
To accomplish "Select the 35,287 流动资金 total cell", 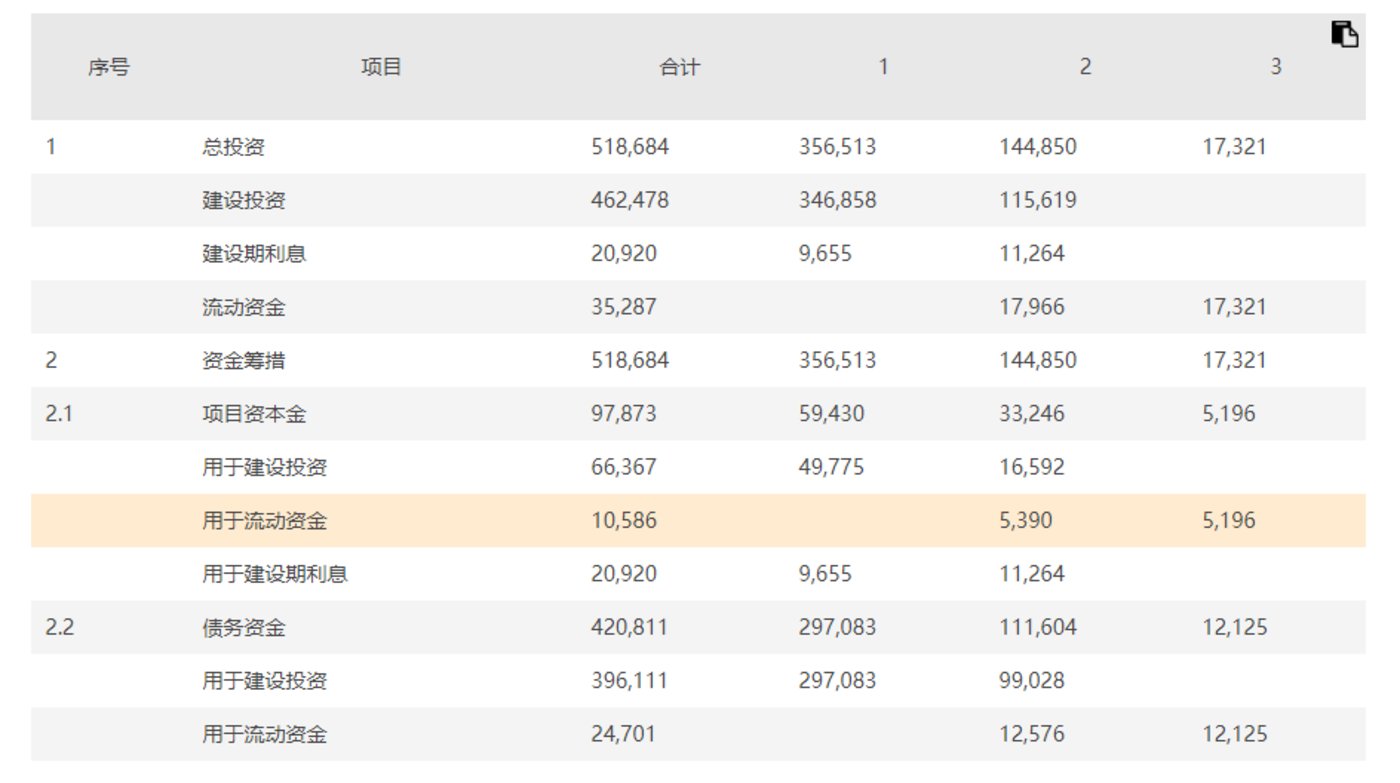I will 624,307.
